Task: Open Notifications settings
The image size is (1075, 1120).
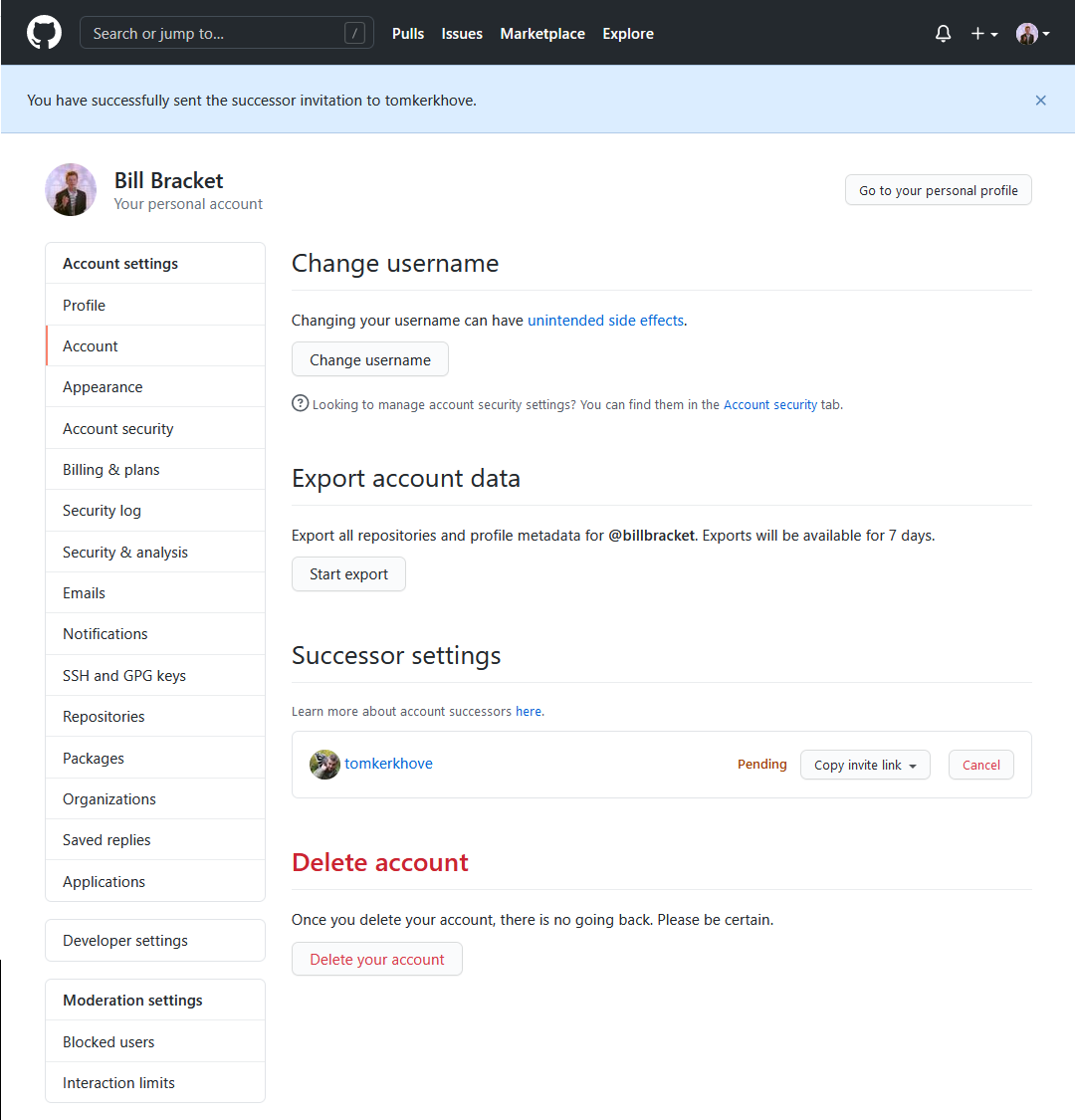Action: 155,633
